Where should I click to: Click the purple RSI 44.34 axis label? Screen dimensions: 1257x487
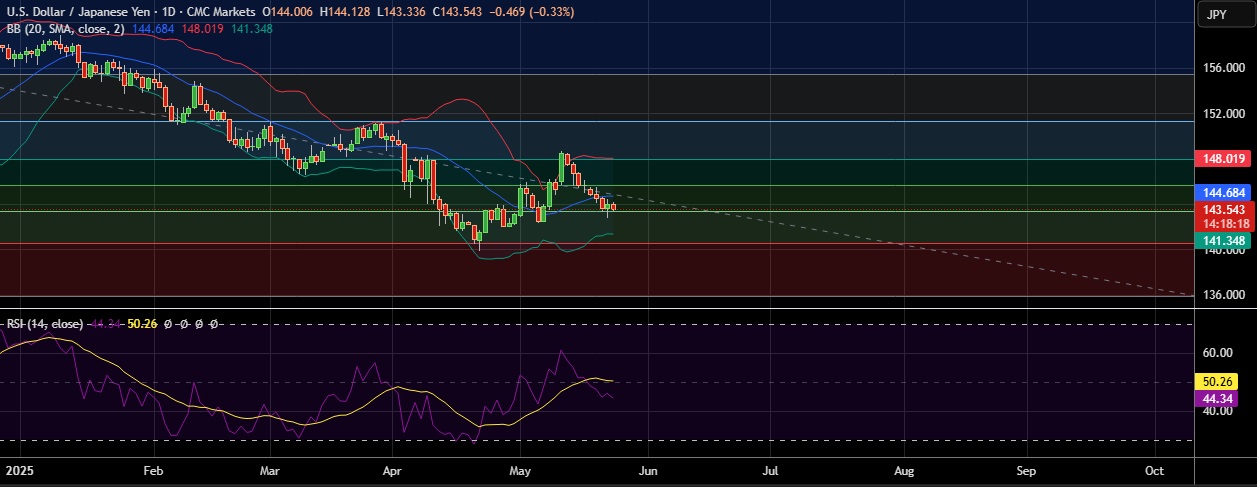1217,398
